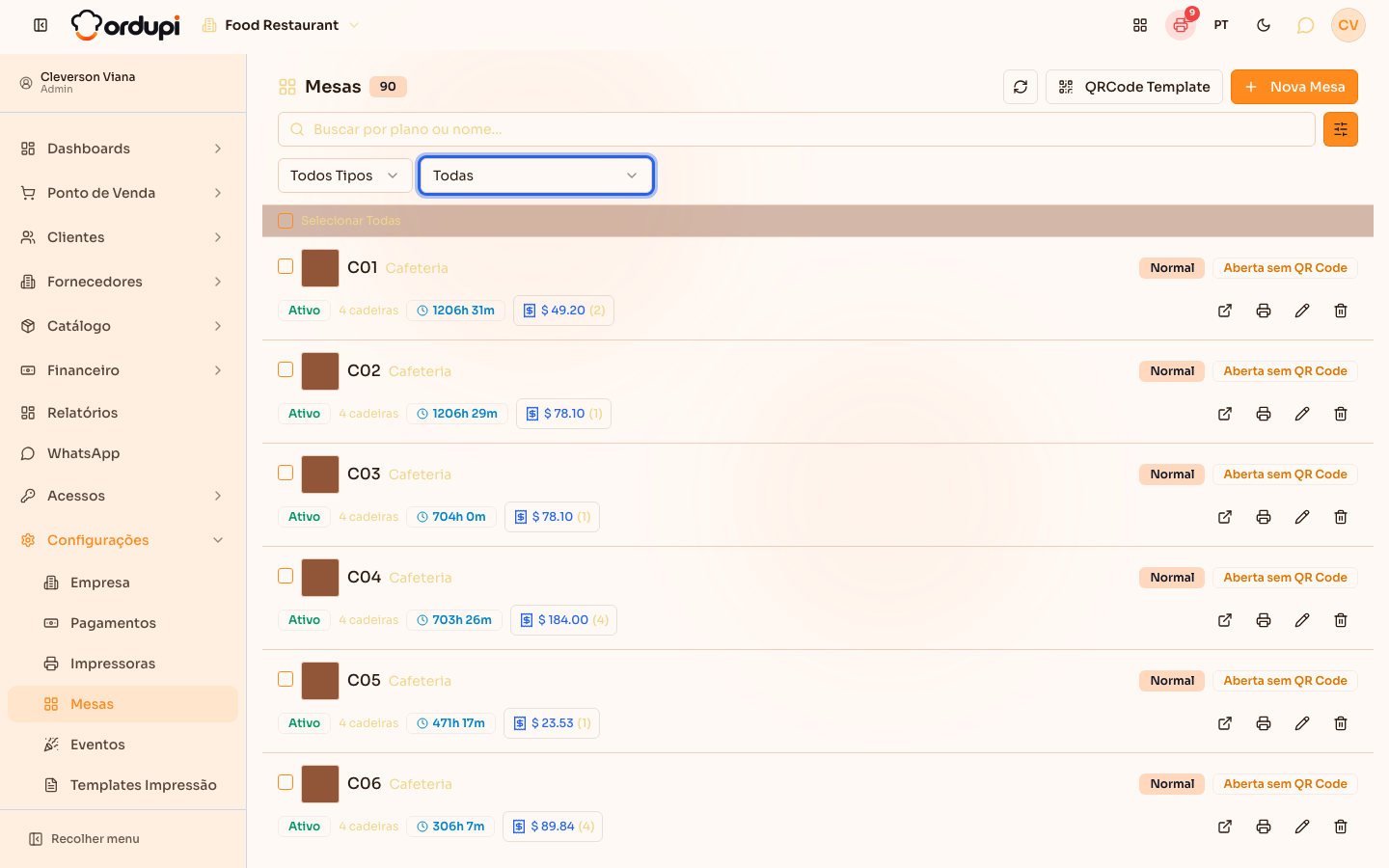Click the brown color swatch of table C06
The height and width of the screenshot is (868, 1389).
click(320, 784)
